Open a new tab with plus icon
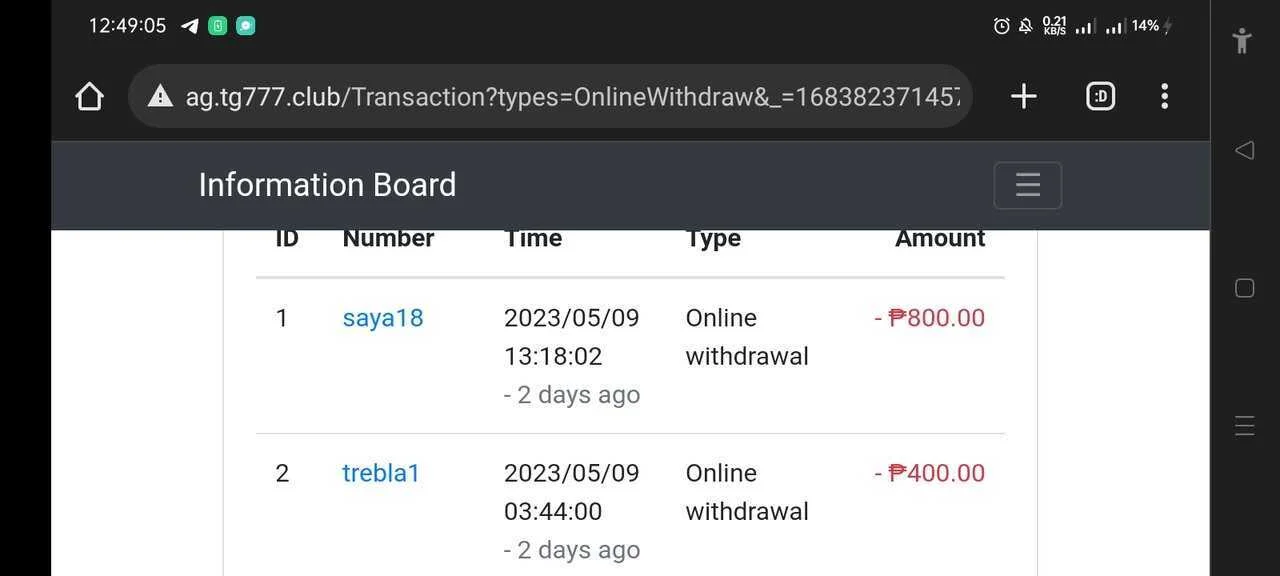1280x576 pixels. coord(1023,96)
